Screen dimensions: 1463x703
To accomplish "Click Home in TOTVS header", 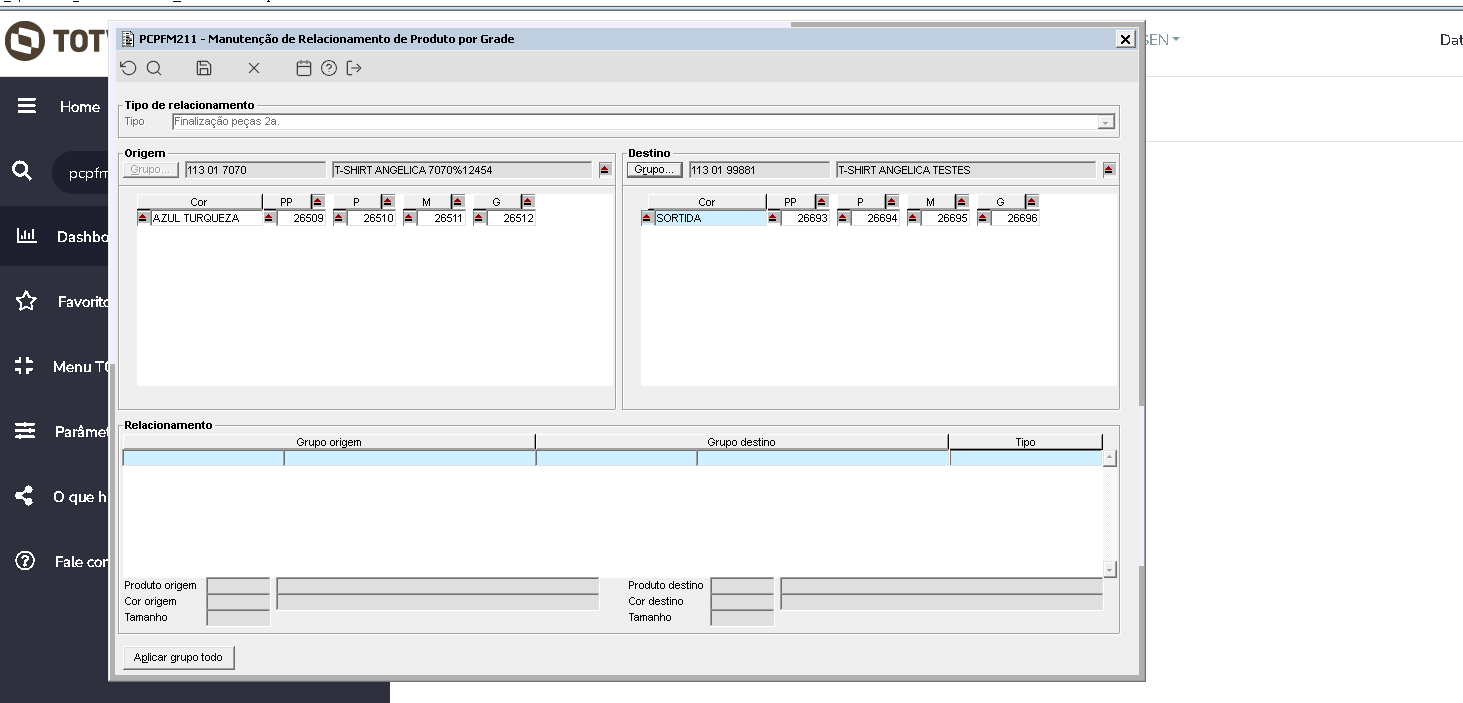I will tap(80, 106).
